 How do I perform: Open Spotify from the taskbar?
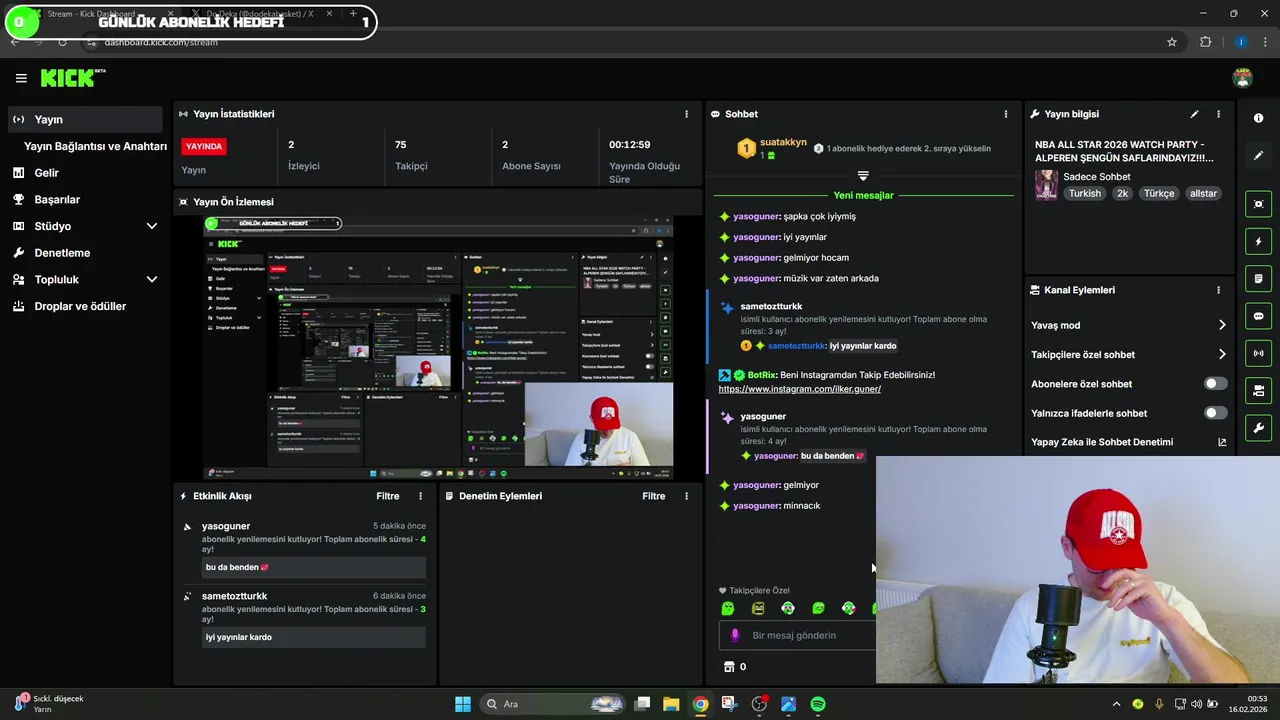point(817,704)
